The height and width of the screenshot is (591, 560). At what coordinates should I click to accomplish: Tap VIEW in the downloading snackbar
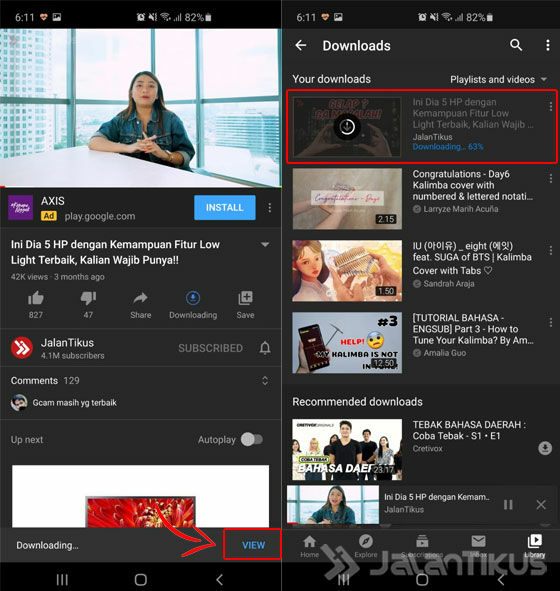tap(253, 545)
